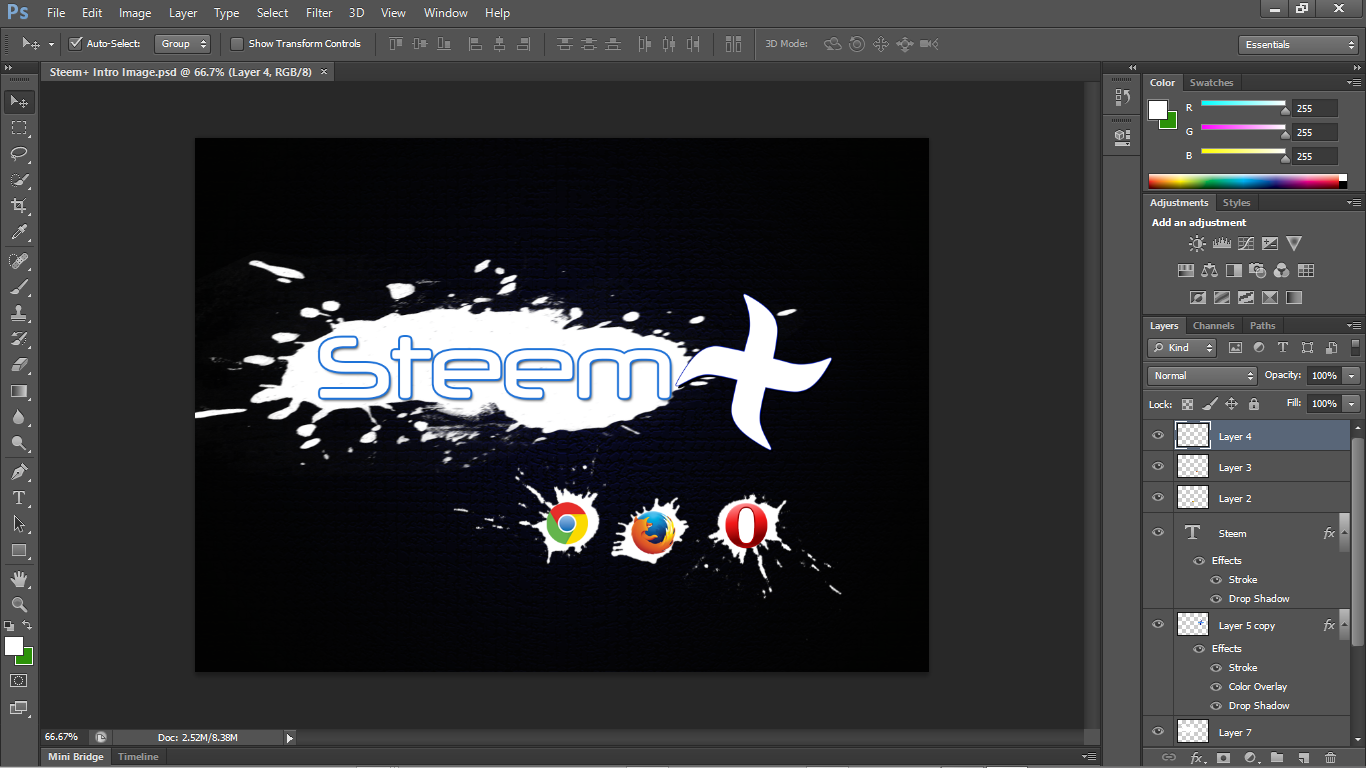Select the Pen tool
Screen dimensions: 1366x768
pos(19,472)
